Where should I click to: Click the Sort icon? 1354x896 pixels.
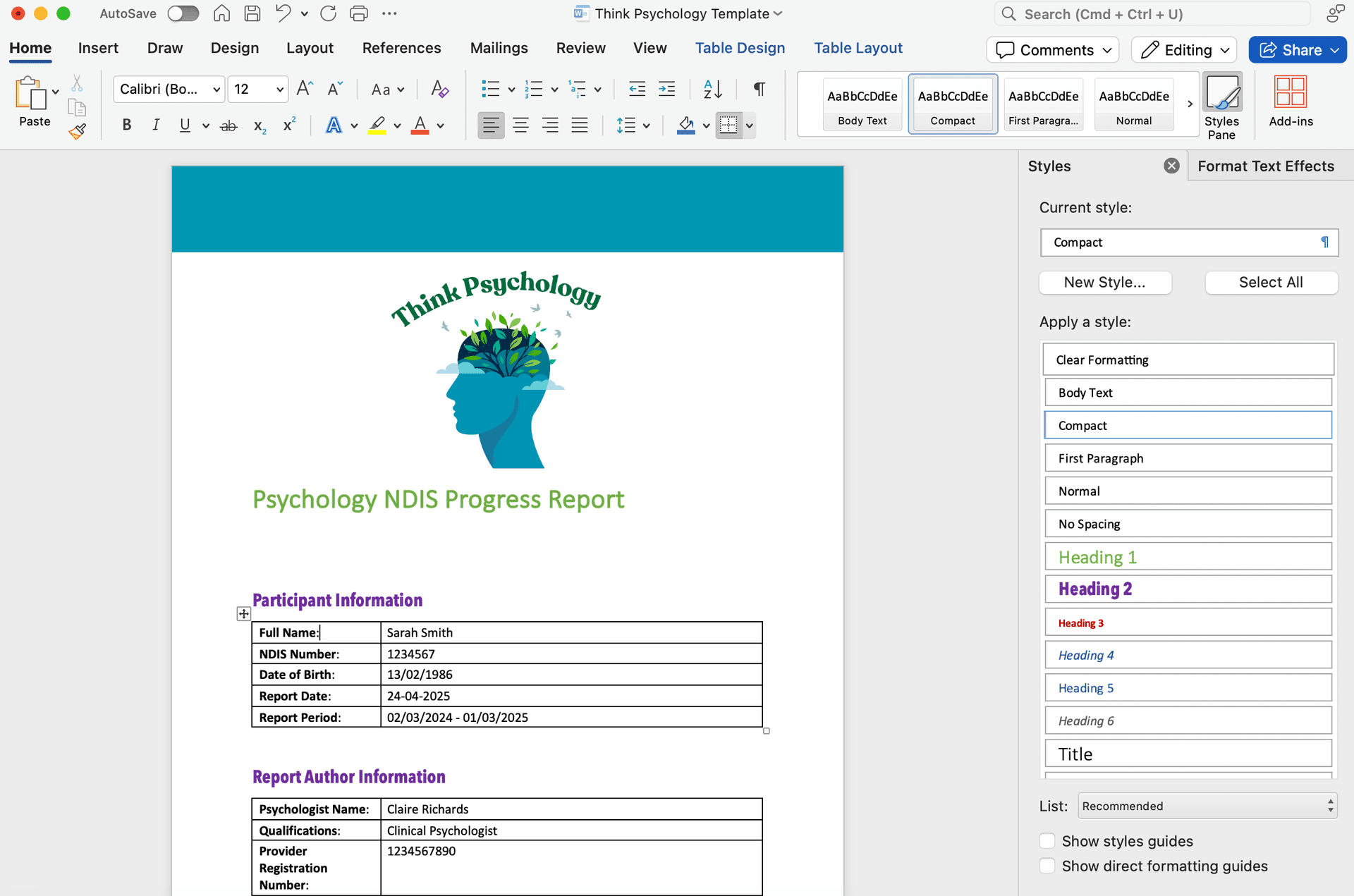(x=712, y=89)
